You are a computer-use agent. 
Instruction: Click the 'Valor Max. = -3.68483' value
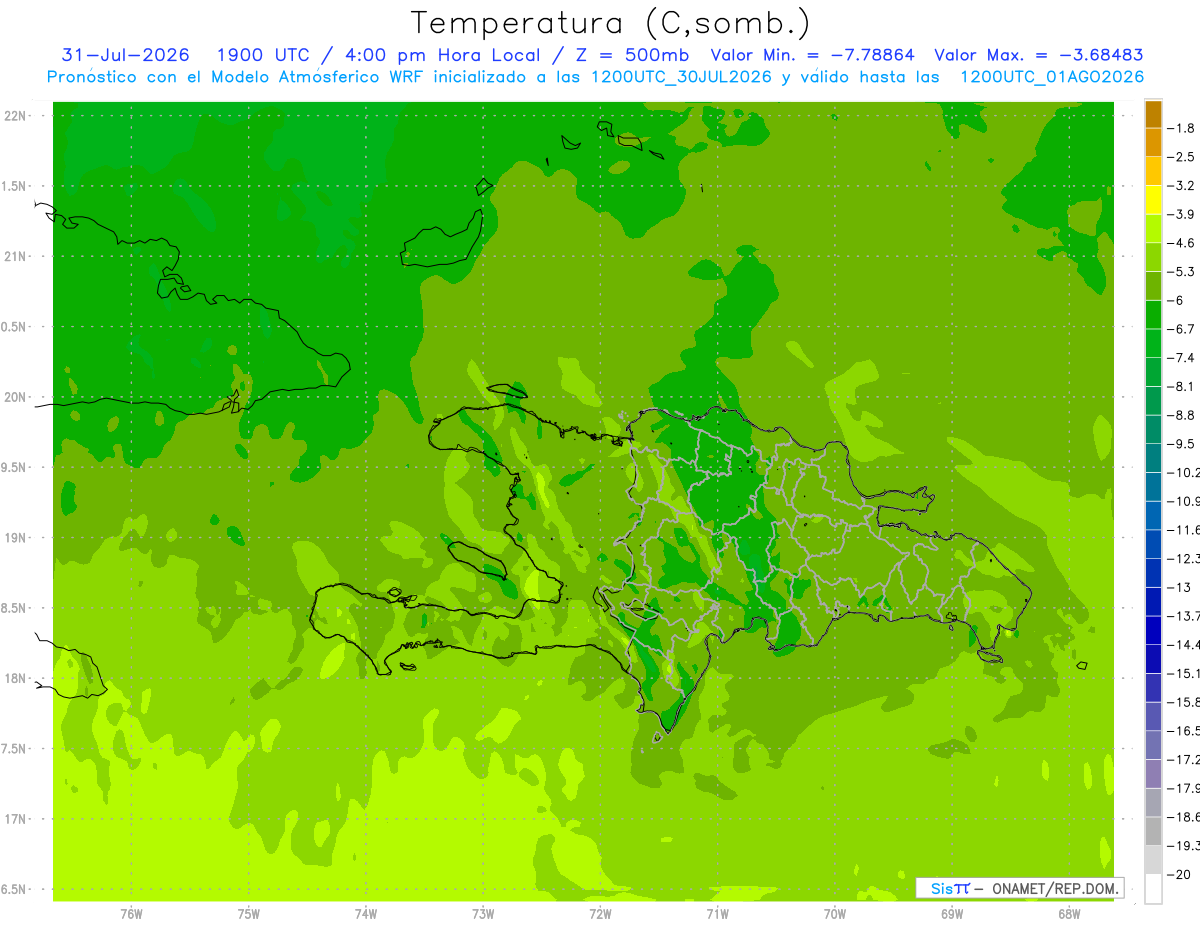point(1039,55)
